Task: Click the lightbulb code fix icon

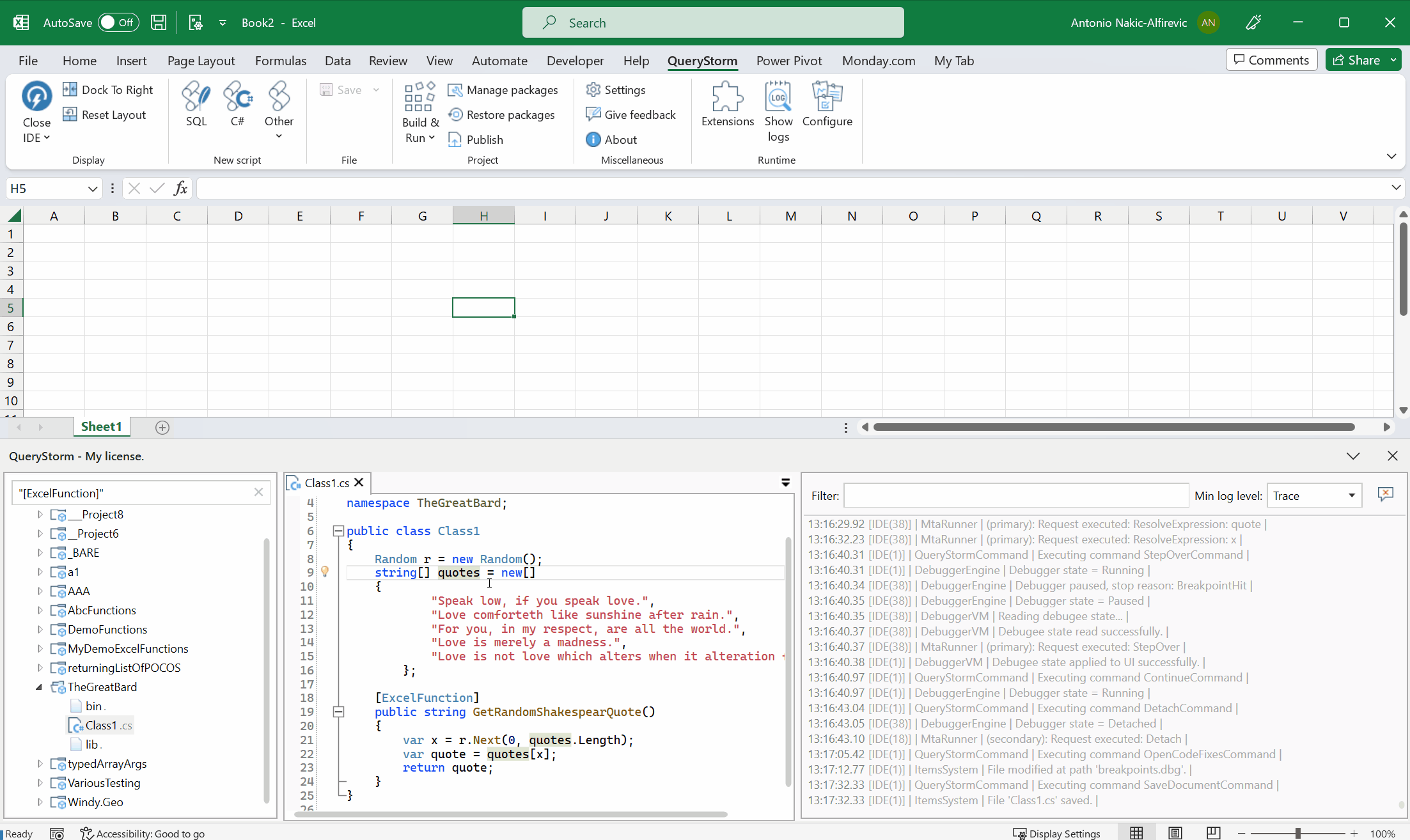Action: 325,572
